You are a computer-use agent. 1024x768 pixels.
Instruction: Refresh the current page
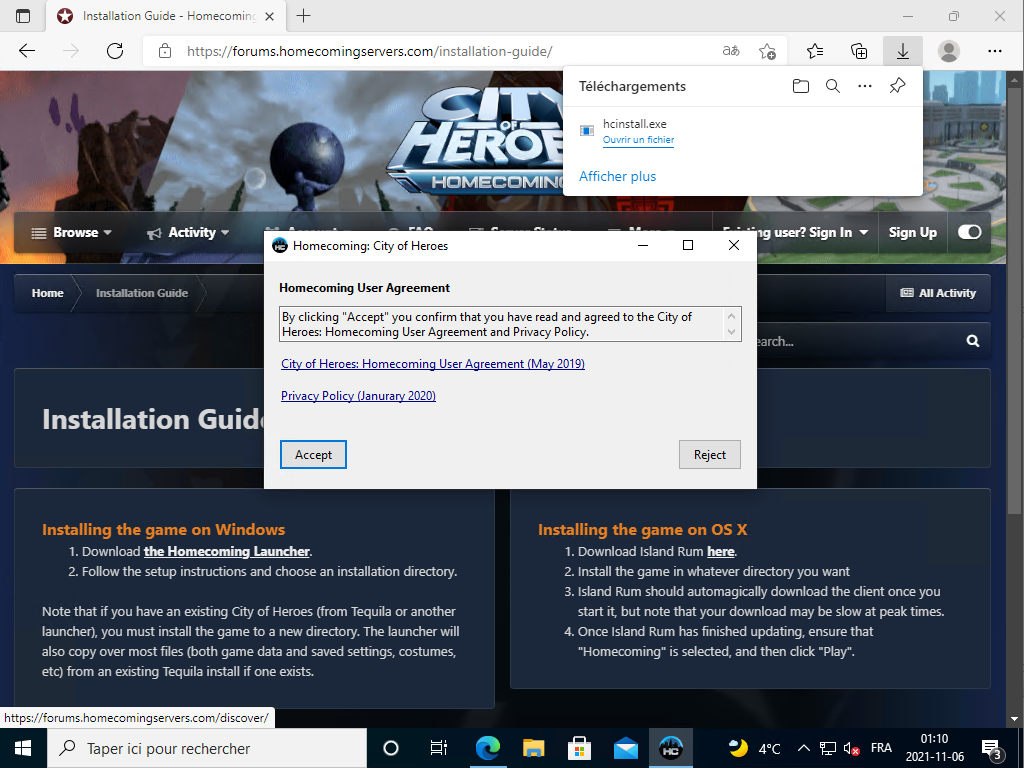click(x=115, y=51)
